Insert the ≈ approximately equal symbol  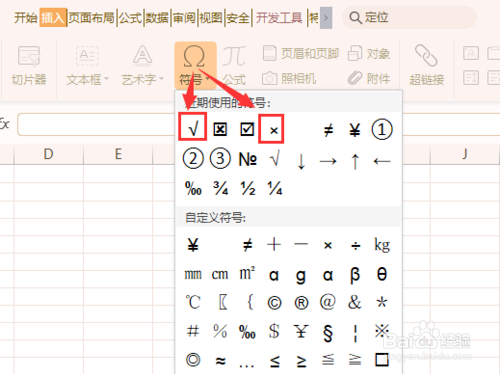[x=220, y=361]
